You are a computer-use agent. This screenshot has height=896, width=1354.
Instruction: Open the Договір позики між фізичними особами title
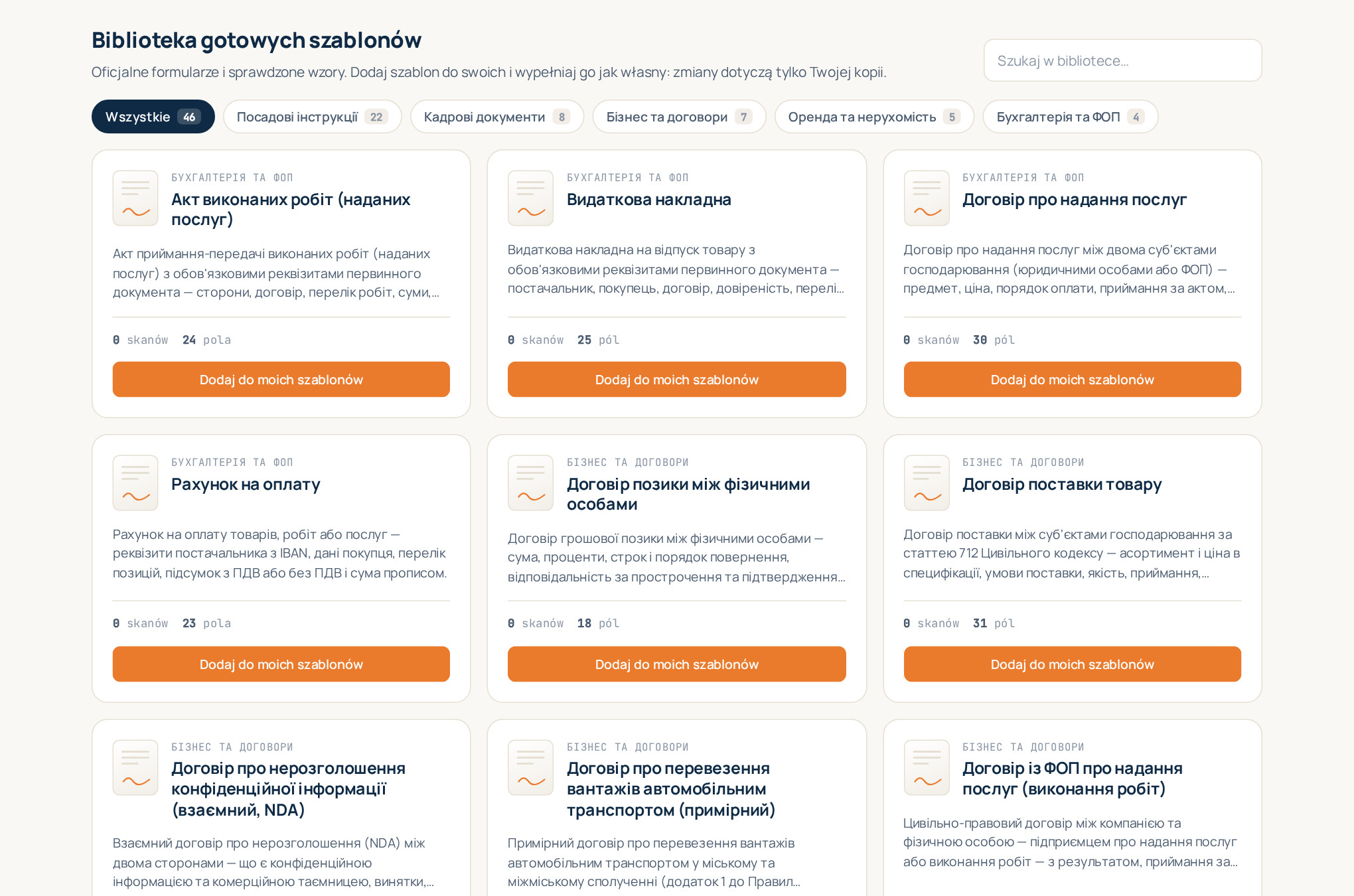coord(688,494)
